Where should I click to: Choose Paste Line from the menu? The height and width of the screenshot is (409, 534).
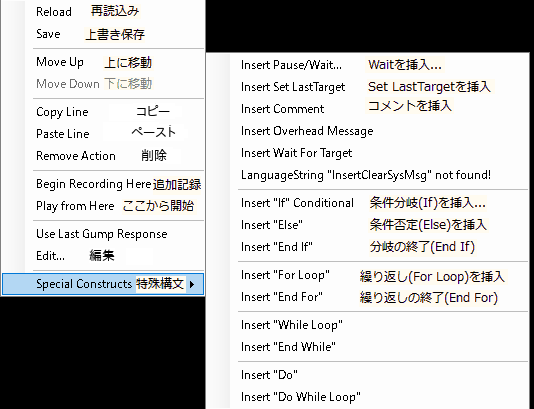pyautogui.click(x=103, y=133)
